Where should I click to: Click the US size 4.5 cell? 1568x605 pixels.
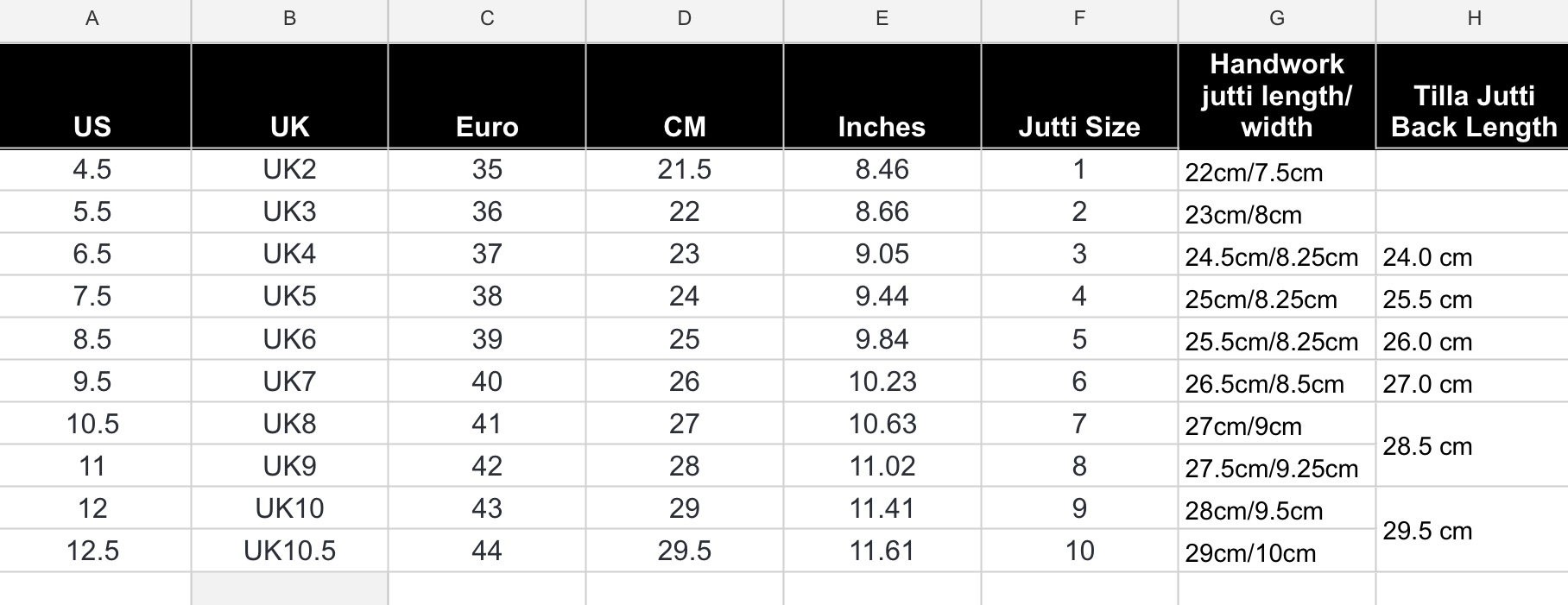click(92, 170)
